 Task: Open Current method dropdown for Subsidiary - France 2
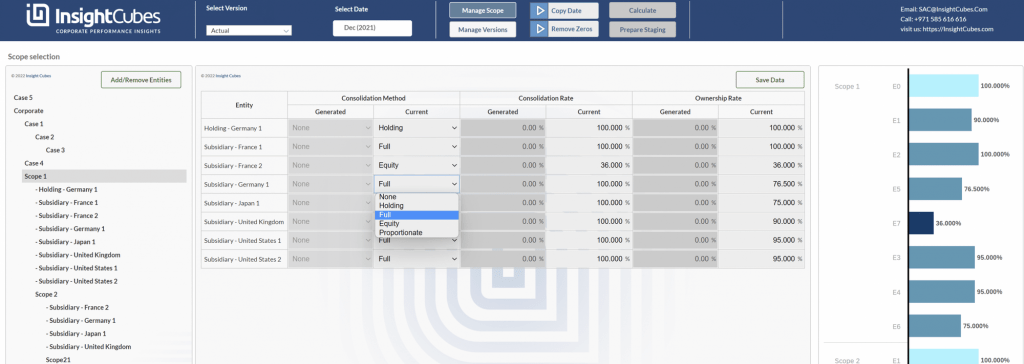pos(417,165)
